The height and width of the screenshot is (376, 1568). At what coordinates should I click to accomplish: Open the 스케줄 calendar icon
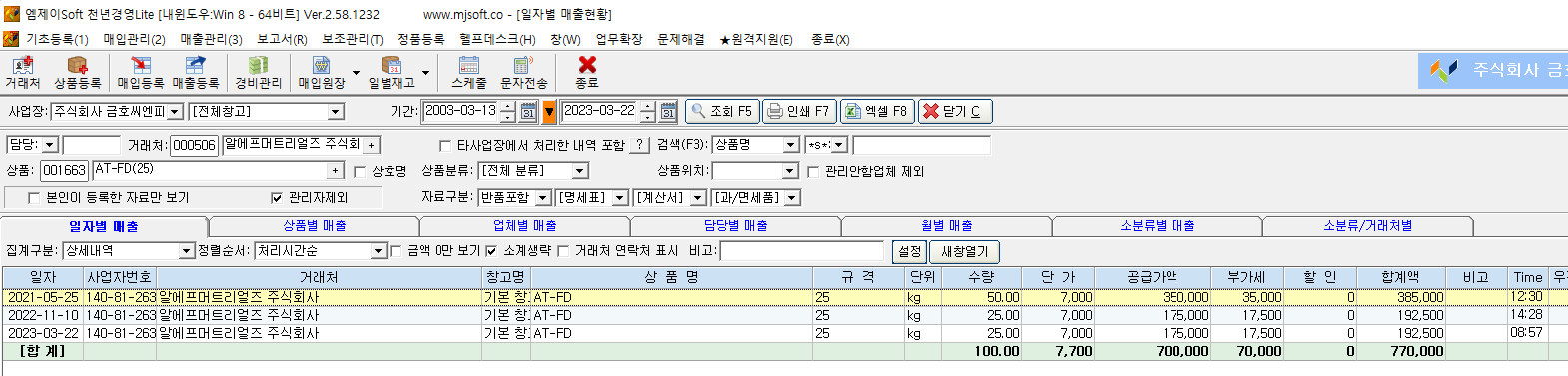[468, 72]
